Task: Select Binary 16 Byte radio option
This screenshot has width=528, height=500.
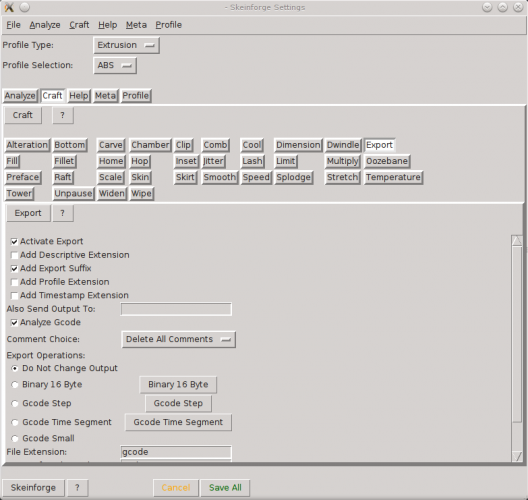Action: pyautogui.click(x=15, y=385)
